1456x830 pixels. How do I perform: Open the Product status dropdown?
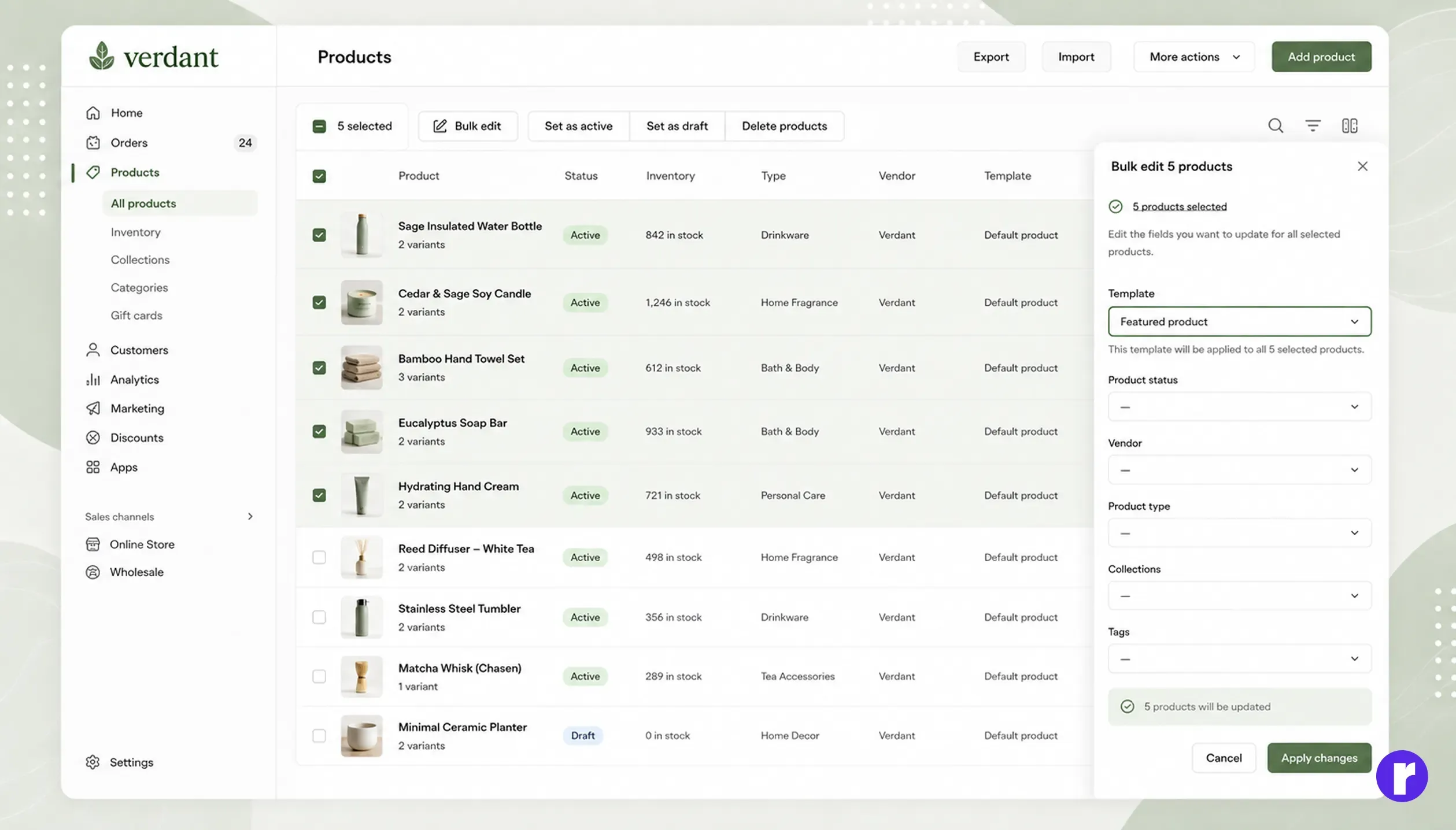(1239, 407)
